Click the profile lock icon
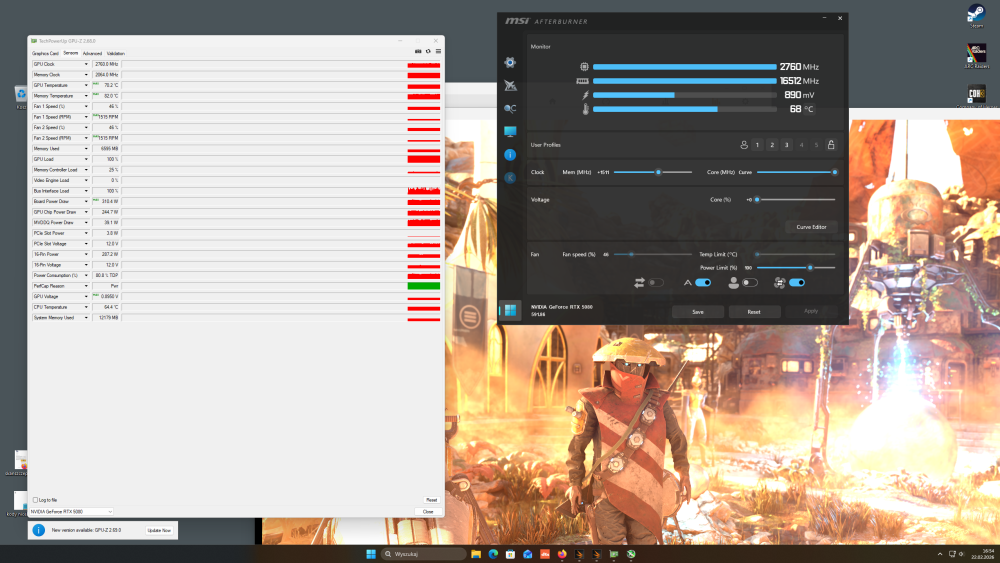This screenshot has width=1000, height=563. (x=831, y=145)
